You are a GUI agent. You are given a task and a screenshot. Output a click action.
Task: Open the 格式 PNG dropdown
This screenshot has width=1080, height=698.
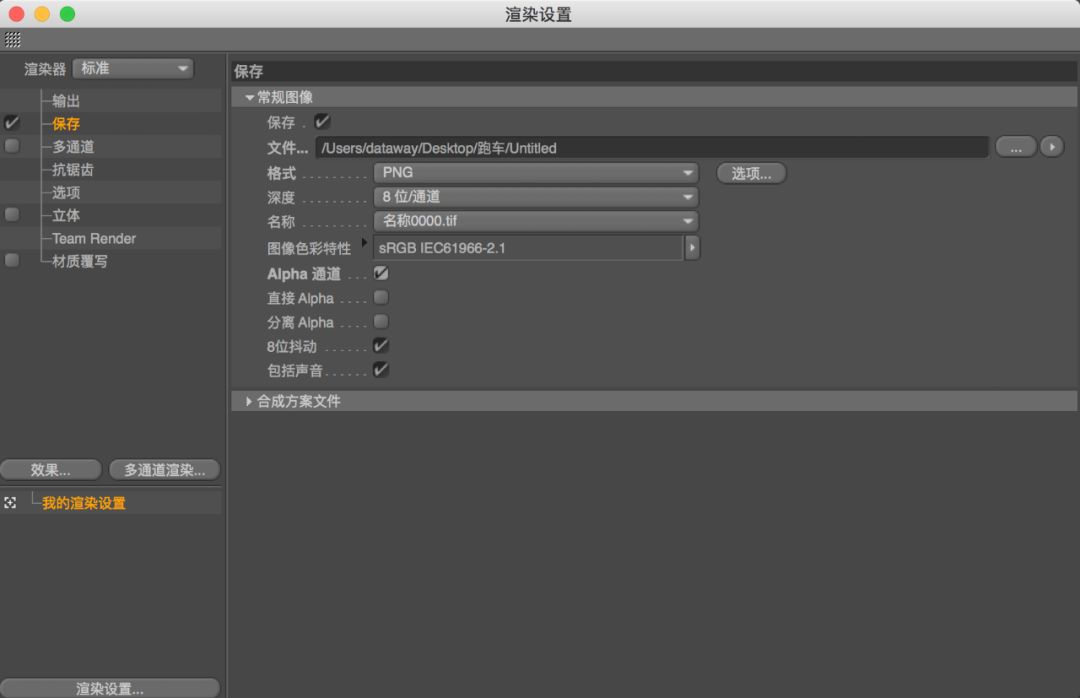click(x=536, y=172)
